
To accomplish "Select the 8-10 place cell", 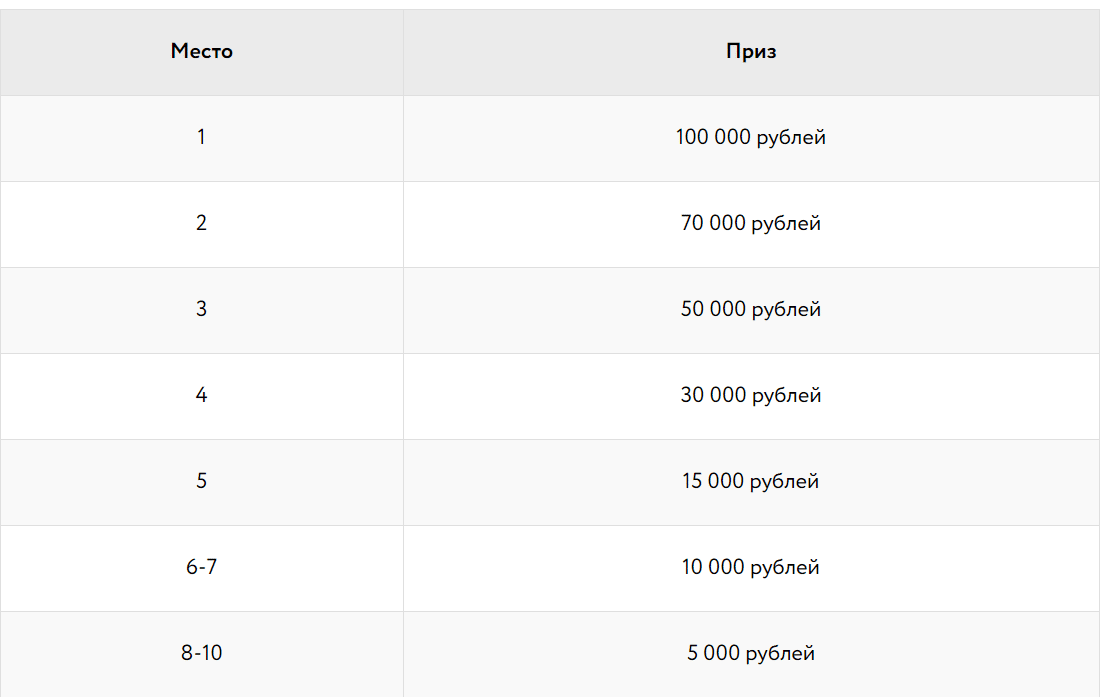I will tap(201, 654).
